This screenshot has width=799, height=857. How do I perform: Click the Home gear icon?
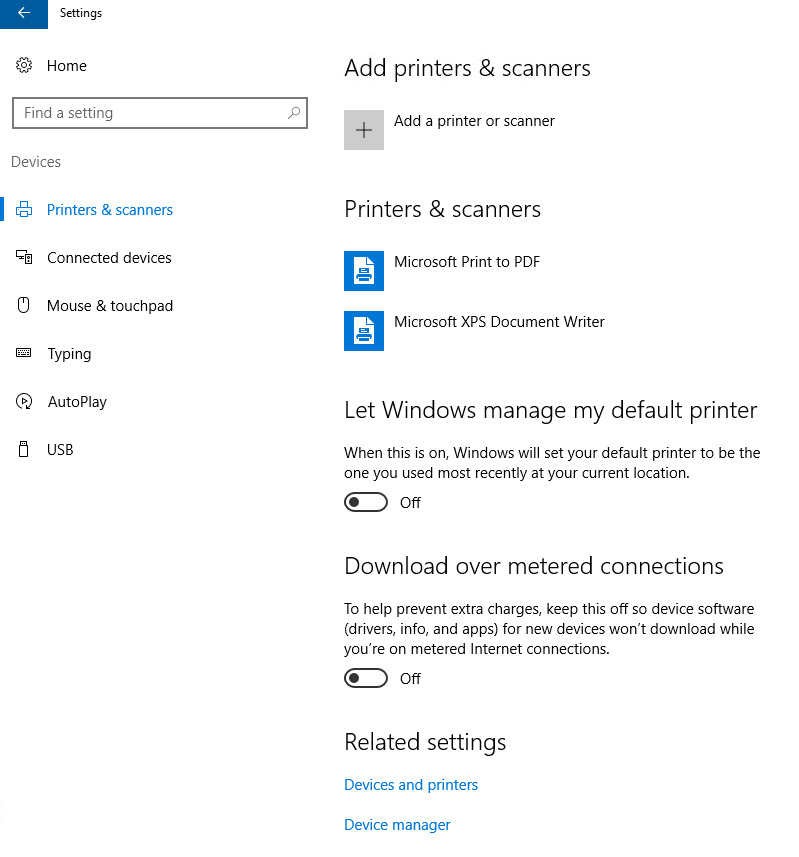(x=24, y=66)
